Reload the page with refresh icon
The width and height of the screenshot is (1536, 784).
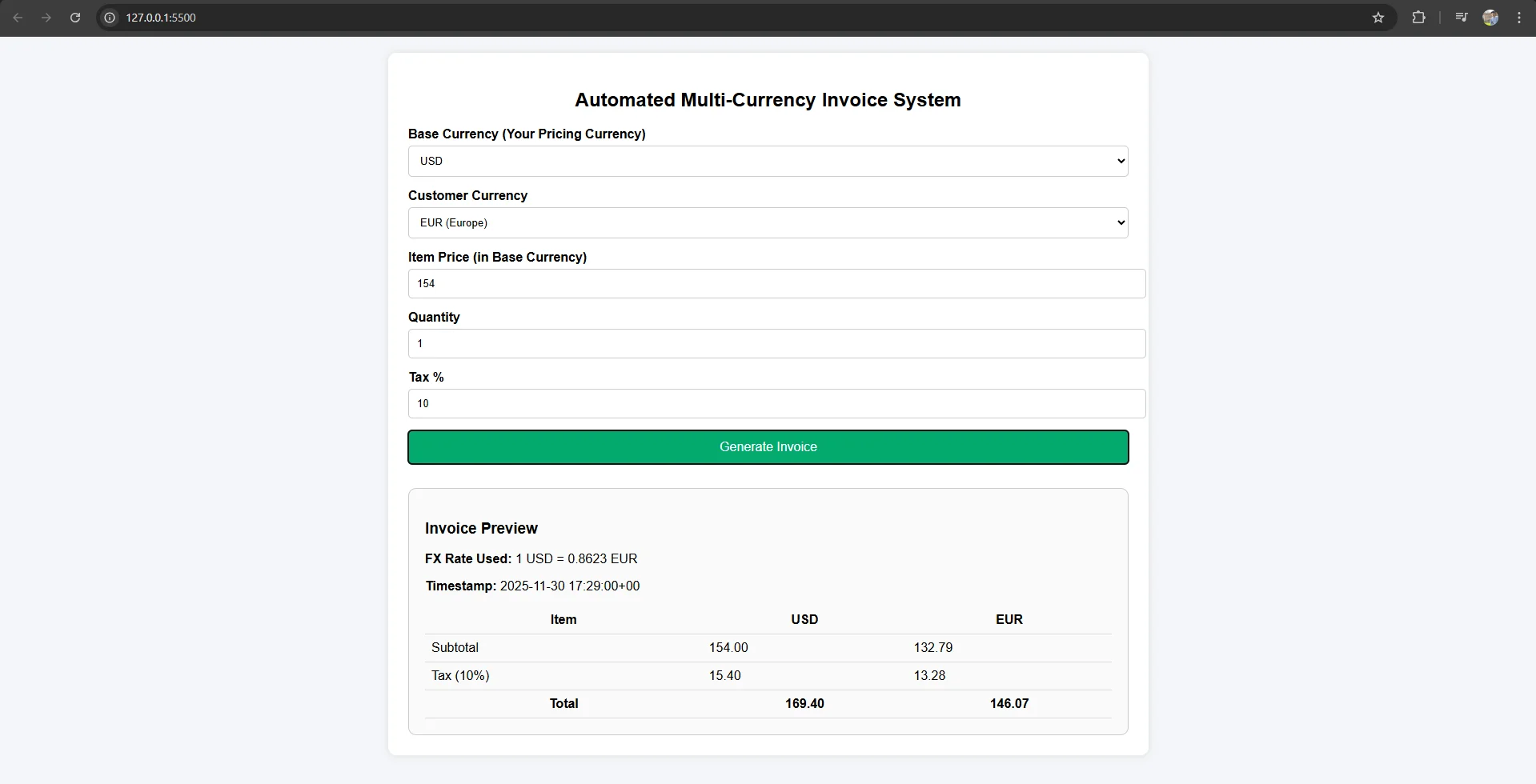pyautogui.click(x=75, y=18)
